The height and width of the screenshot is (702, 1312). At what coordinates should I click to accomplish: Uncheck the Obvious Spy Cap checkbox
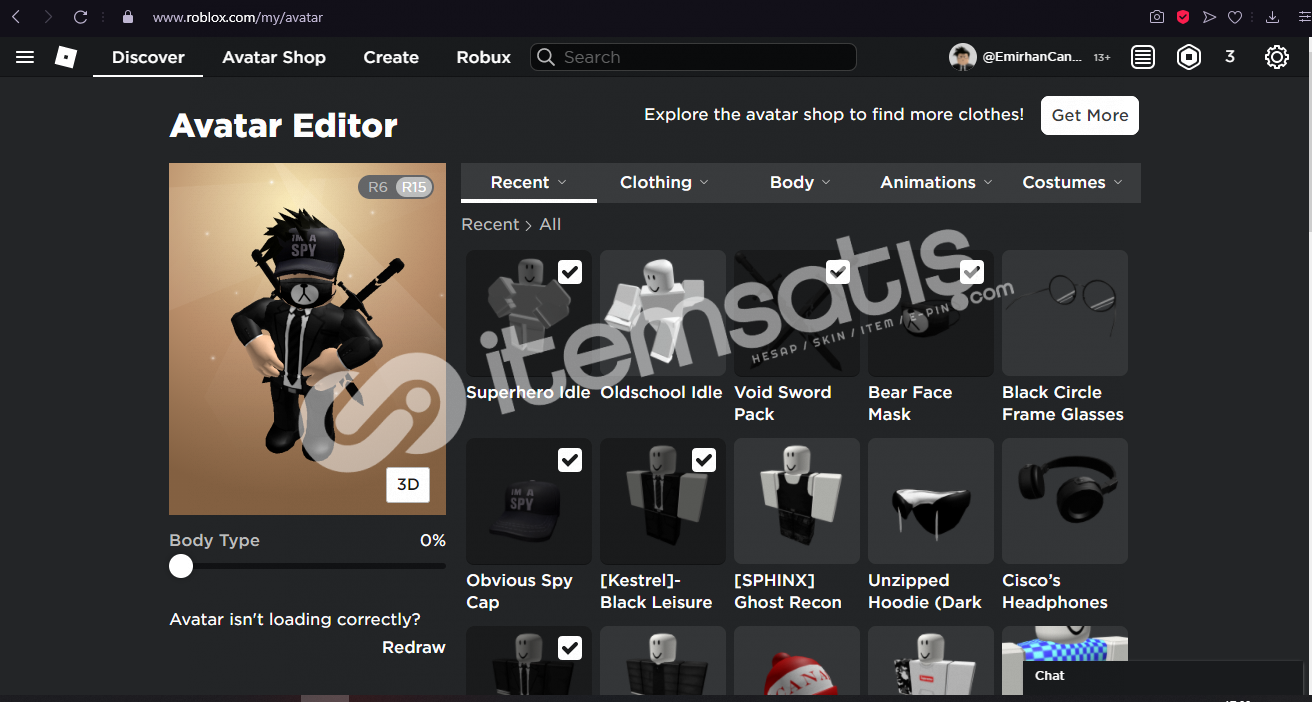pyautogui.click(x=570, y=460)
